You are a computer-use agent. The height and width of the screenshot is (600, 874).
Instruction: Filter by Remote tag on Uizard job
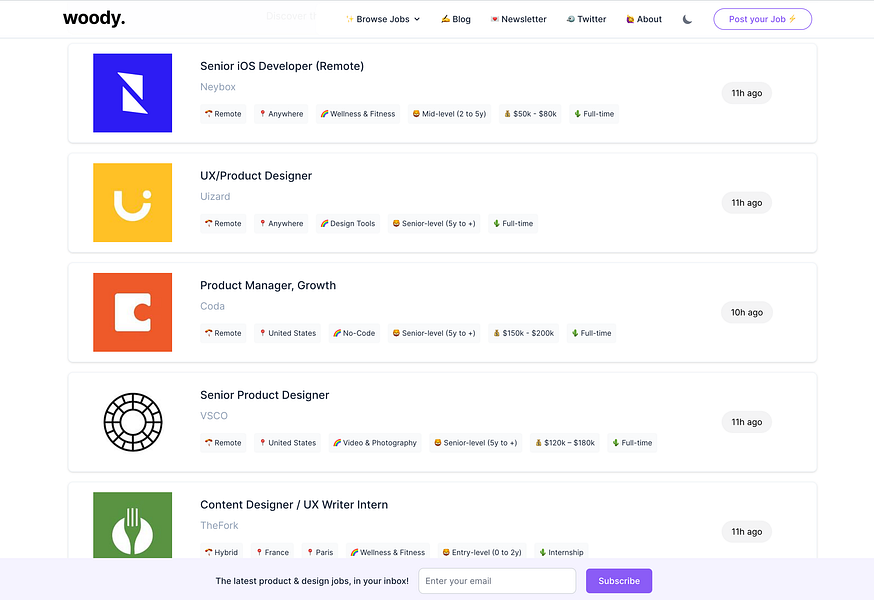point(223,224)
